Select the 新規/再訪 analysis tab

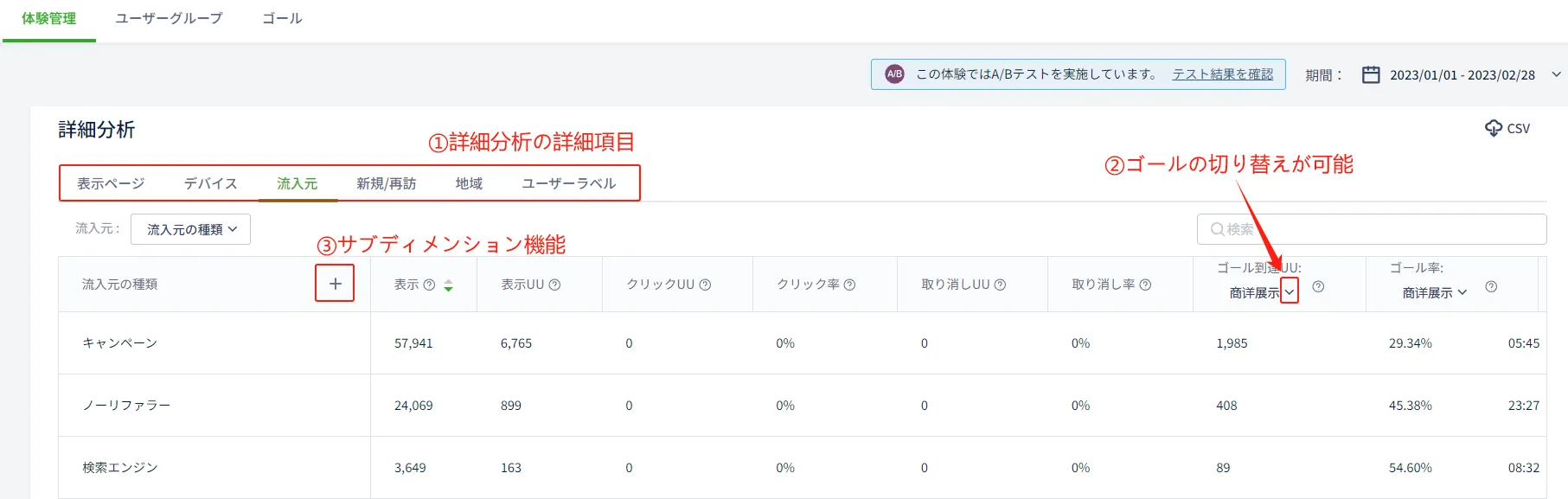(386, 183)
